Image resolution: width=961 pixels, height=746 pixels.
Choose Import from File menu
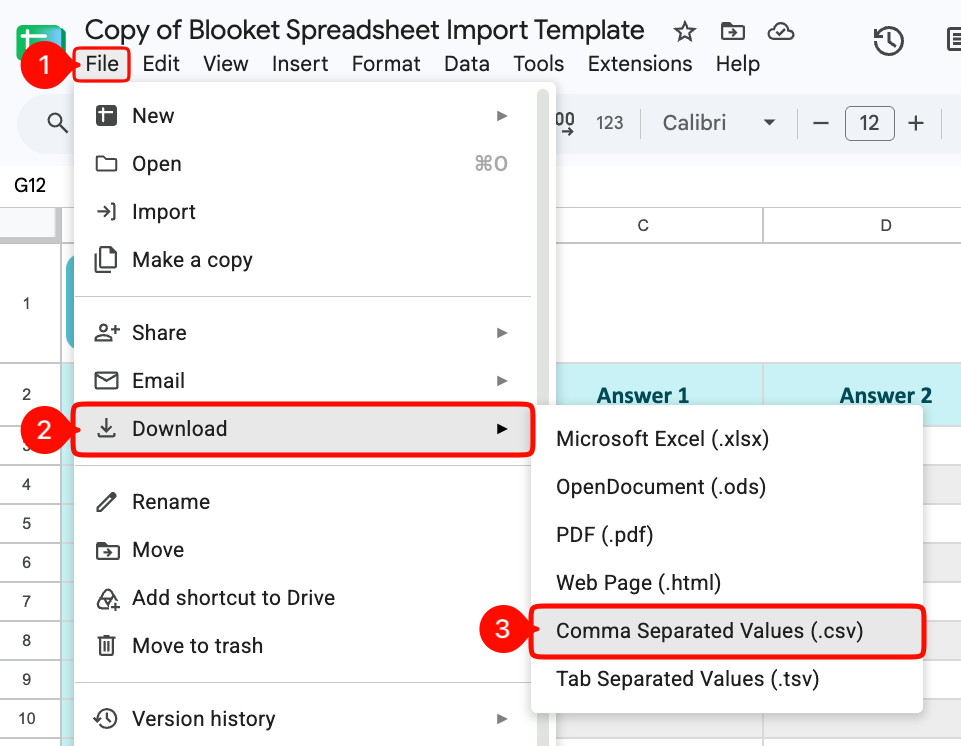tap(303, 211)
